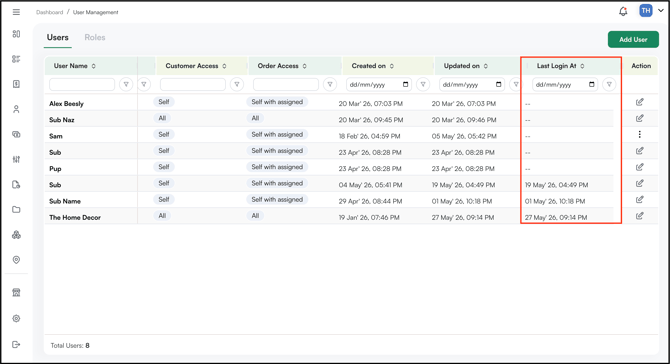670x364 pixels.
Task: Open the User Name filter funnel icon
Action: 126,84
